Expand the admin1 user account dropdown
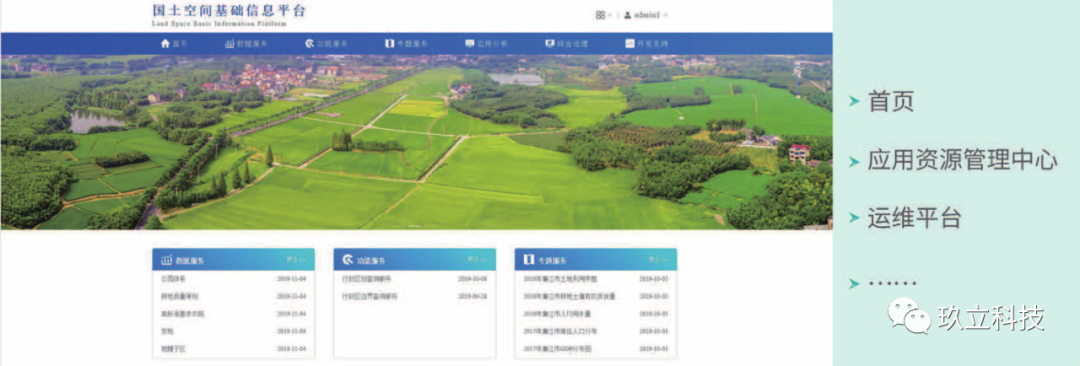This screenshot has width=1080, height=366. pos(646,14)
